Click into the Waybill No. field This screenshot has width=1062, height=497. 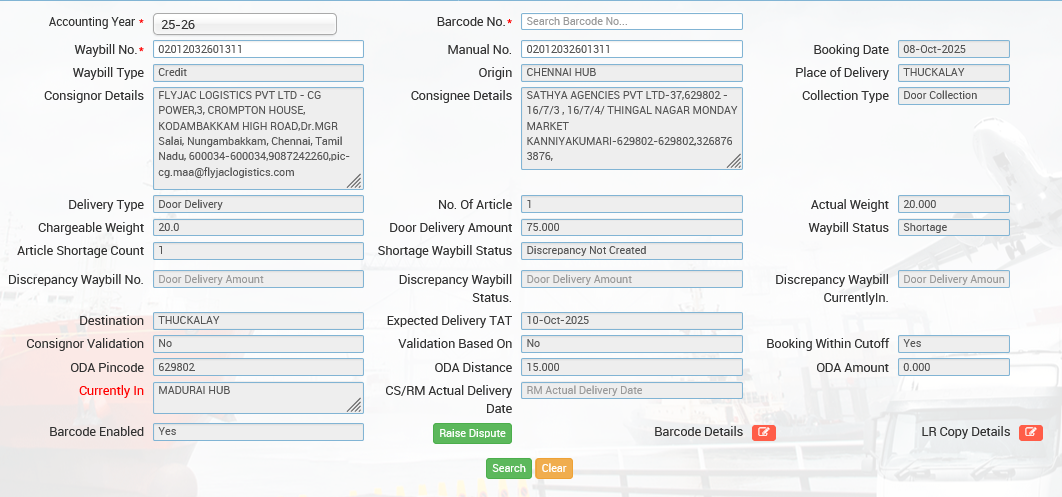[x=258, y=49]
